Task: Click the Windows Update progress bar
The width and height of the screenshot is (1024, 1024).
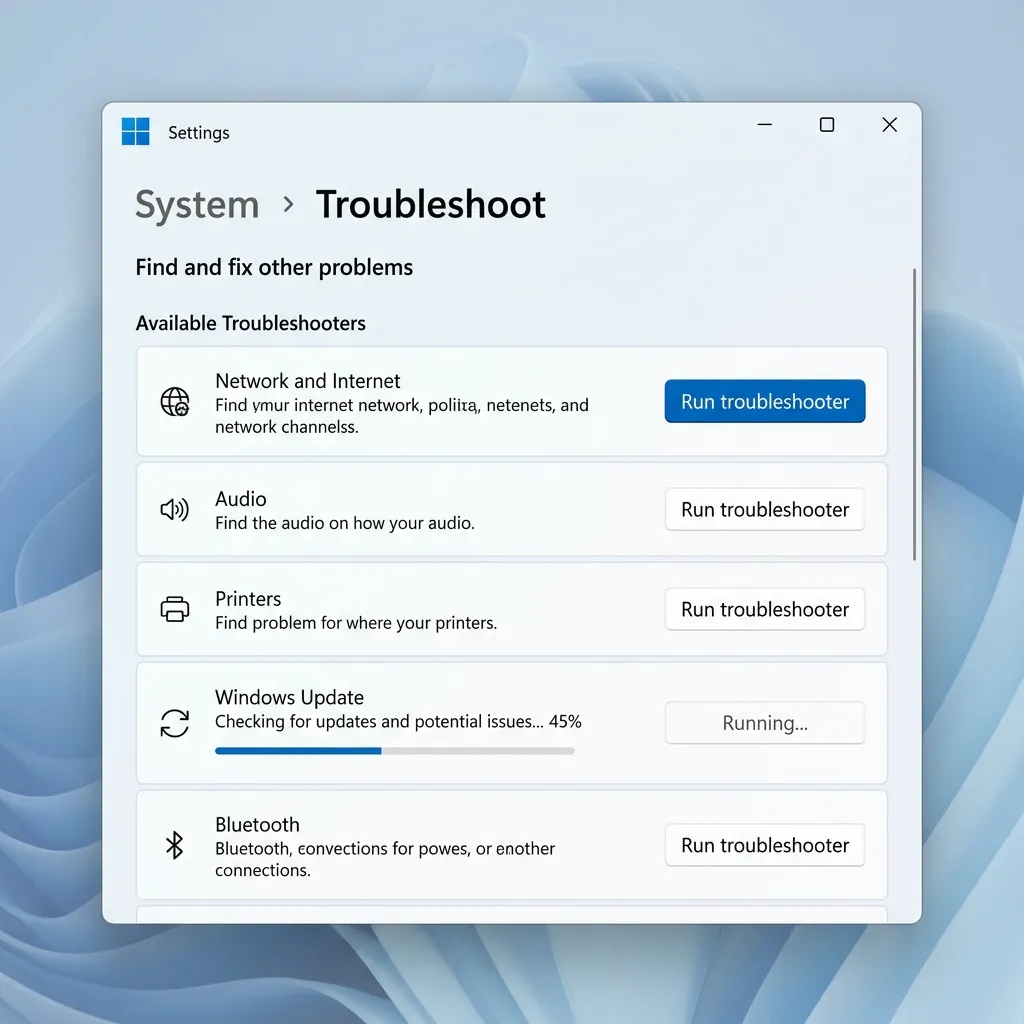Action: 394,751
